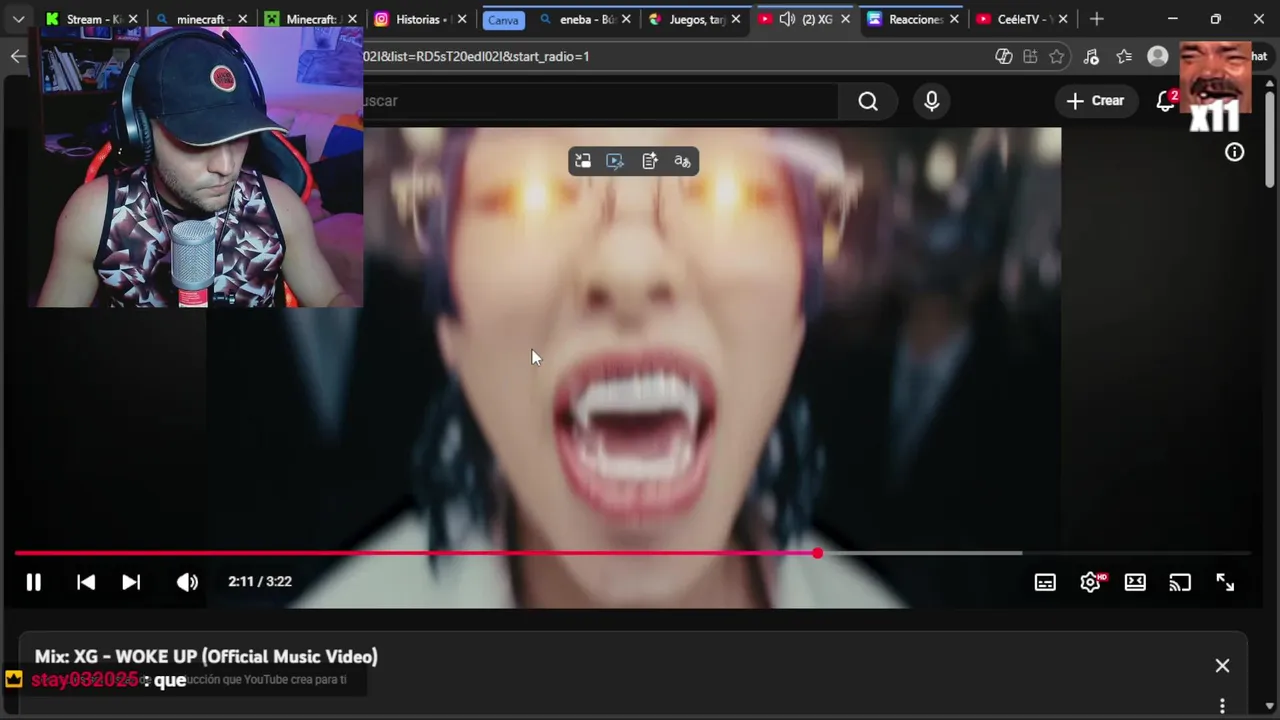Close the eneba tab
Image resolution: width=1280 pixels, height=720 pixels.
(626, 19)
